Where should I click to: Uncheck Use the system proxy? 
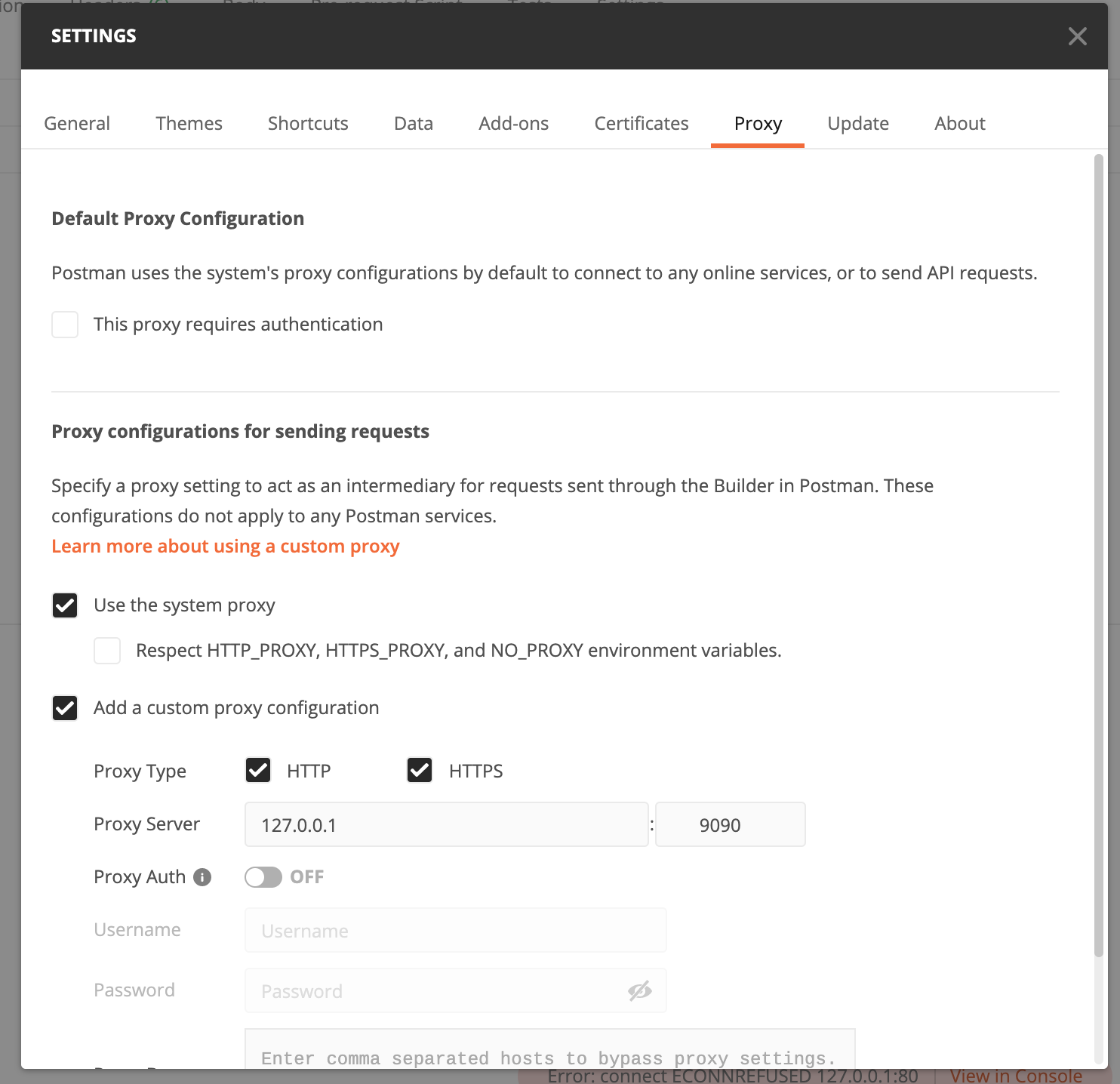point(65,605)
